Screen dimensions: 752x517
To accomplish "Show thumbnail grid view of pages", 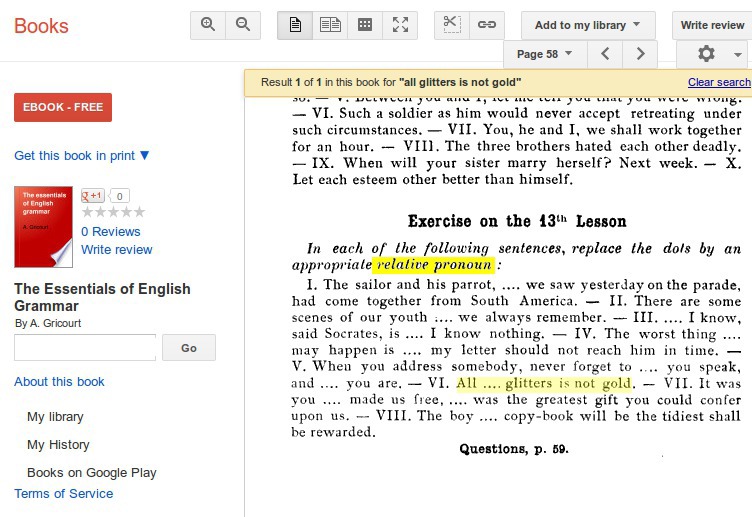I will coord(365,25).
